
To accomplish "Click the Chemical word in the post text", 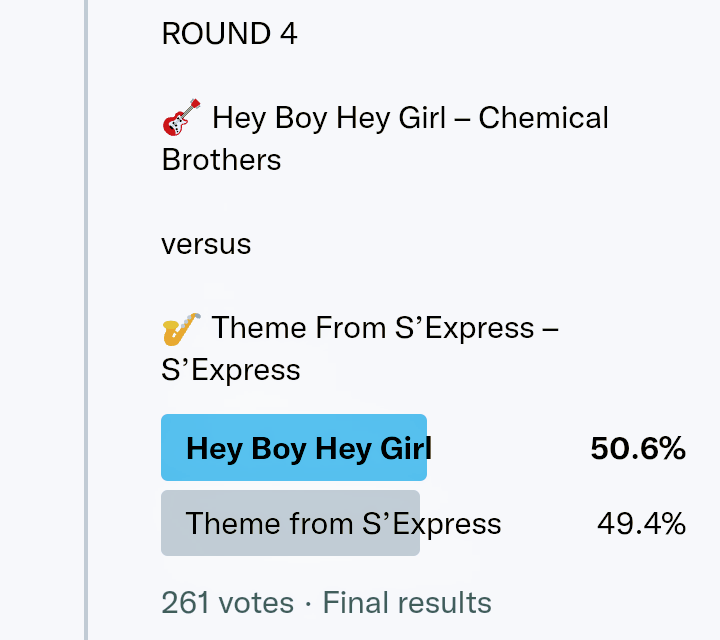I will (543, 118).
